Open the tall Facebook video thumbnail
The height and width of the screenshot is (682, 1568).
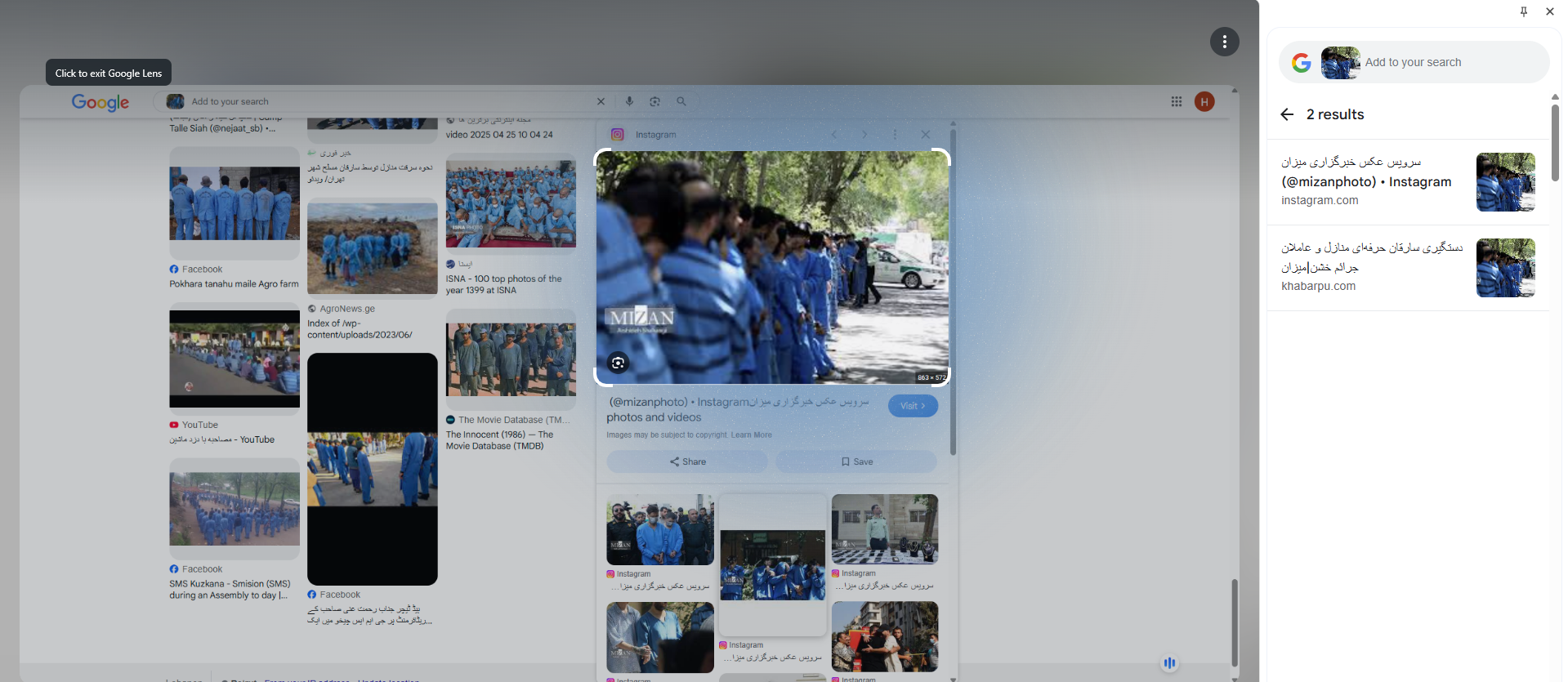[x=373, y=469]
